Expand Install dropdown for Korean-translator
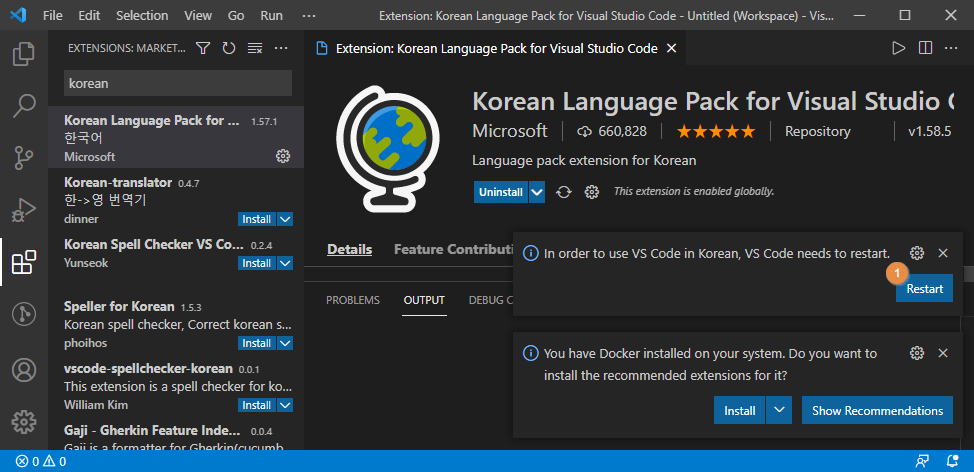The height and width of the screenshot is (472, 974). [x=285, y=219]
